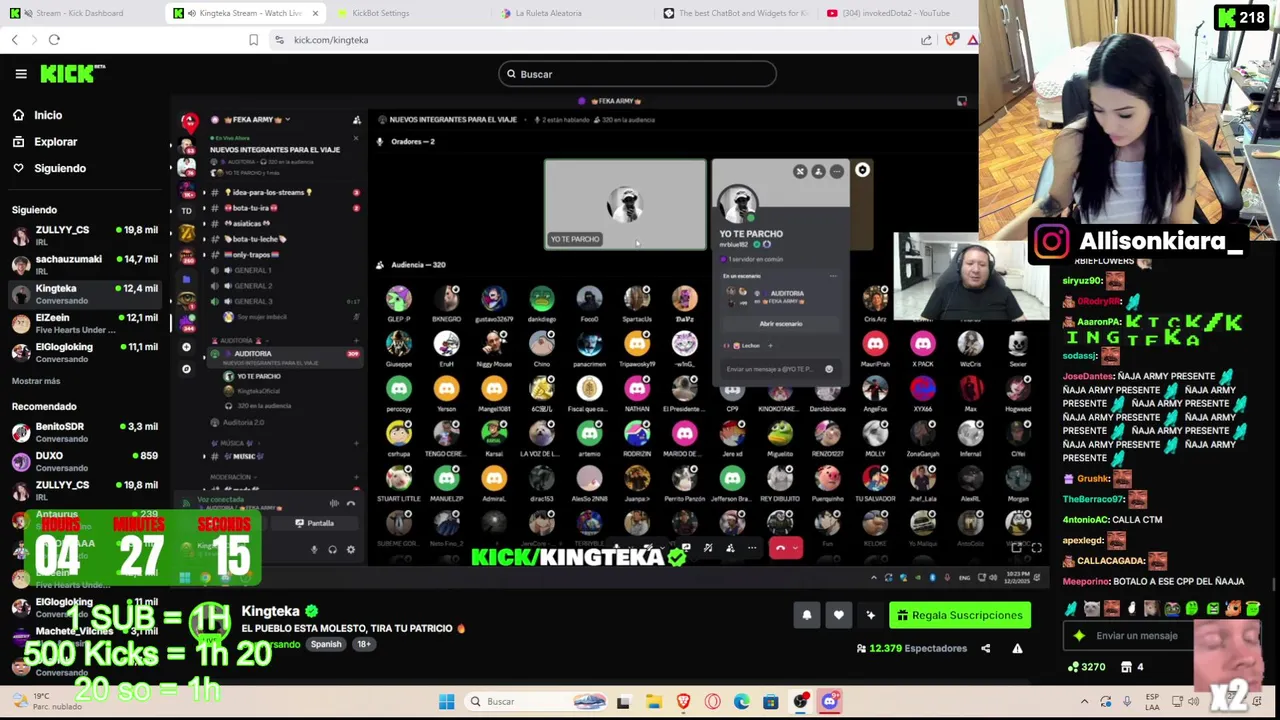Open Siguiendo in Kick sidebar
1280x720 pixels.
point(60,168)
